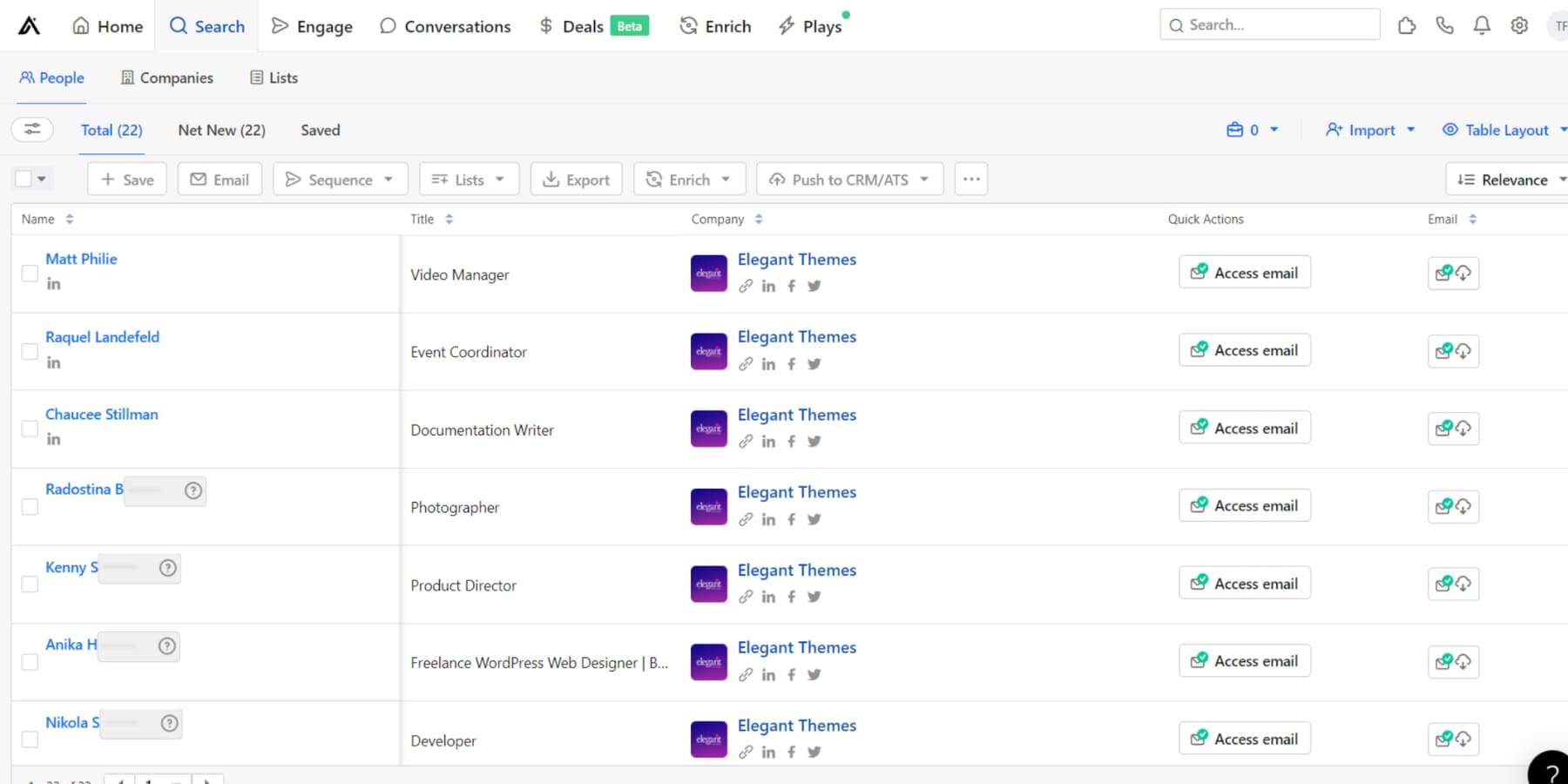Screen dimensions: 1568x784
Task: Open the Conversations menu item
Action: pyautogui.click(x=445, y=26)
